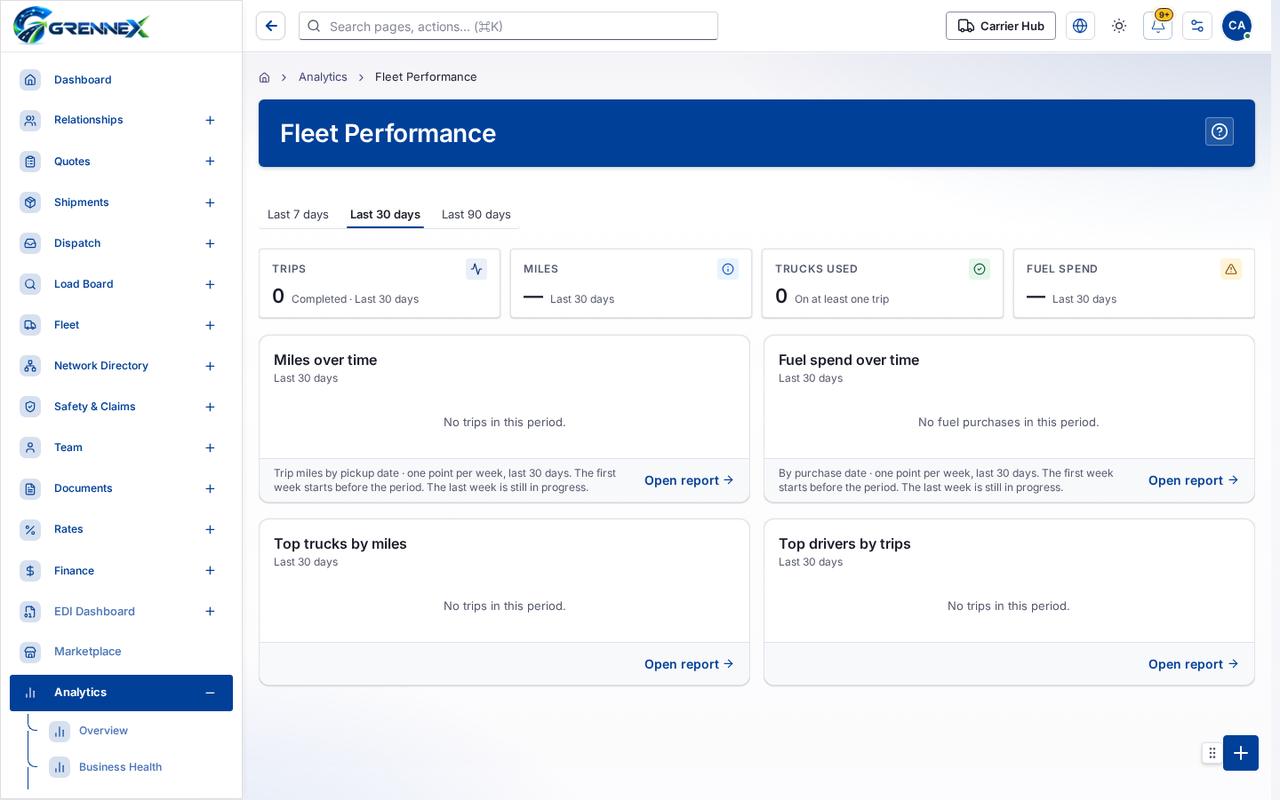Collapse the Analytics section

pos(210,693)
